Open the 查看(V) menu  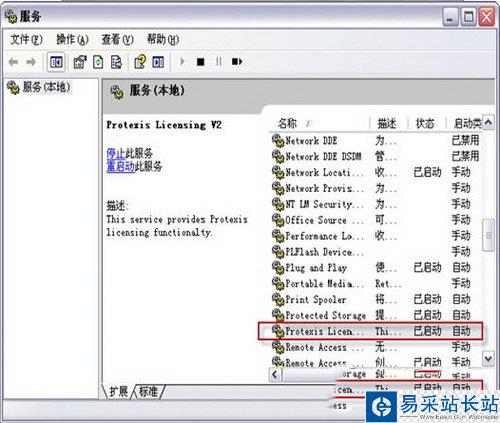[x=117, y=39]
